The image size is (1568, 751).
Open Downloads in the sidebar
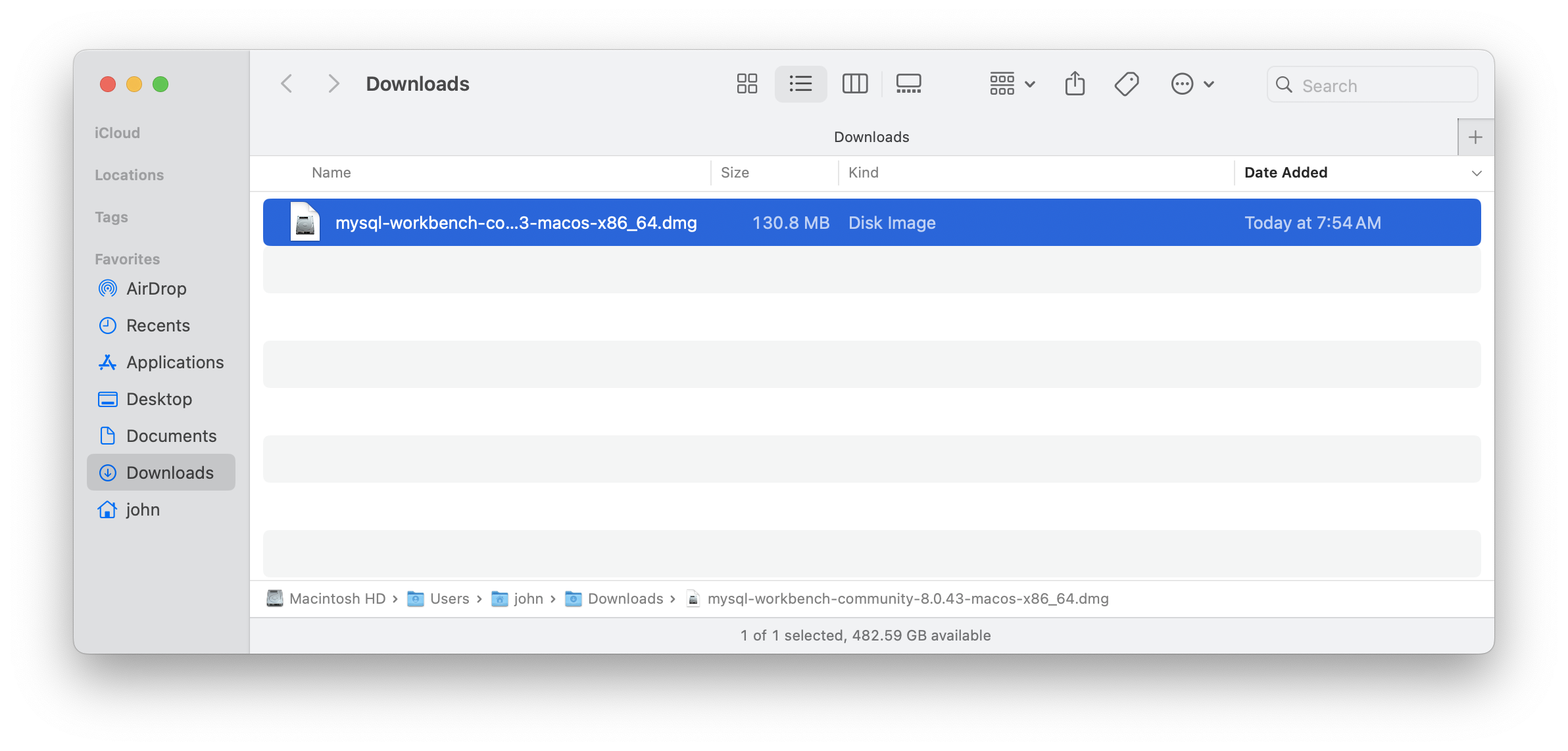[x=161, y=473]
